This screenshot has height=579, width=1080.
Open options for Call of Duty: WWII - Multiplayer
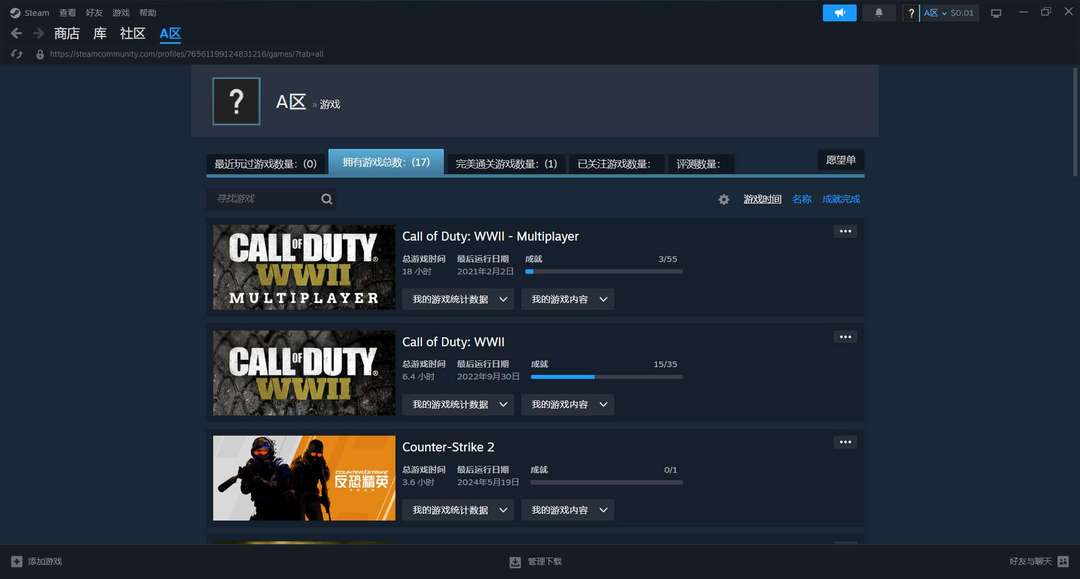click(845, 231)
